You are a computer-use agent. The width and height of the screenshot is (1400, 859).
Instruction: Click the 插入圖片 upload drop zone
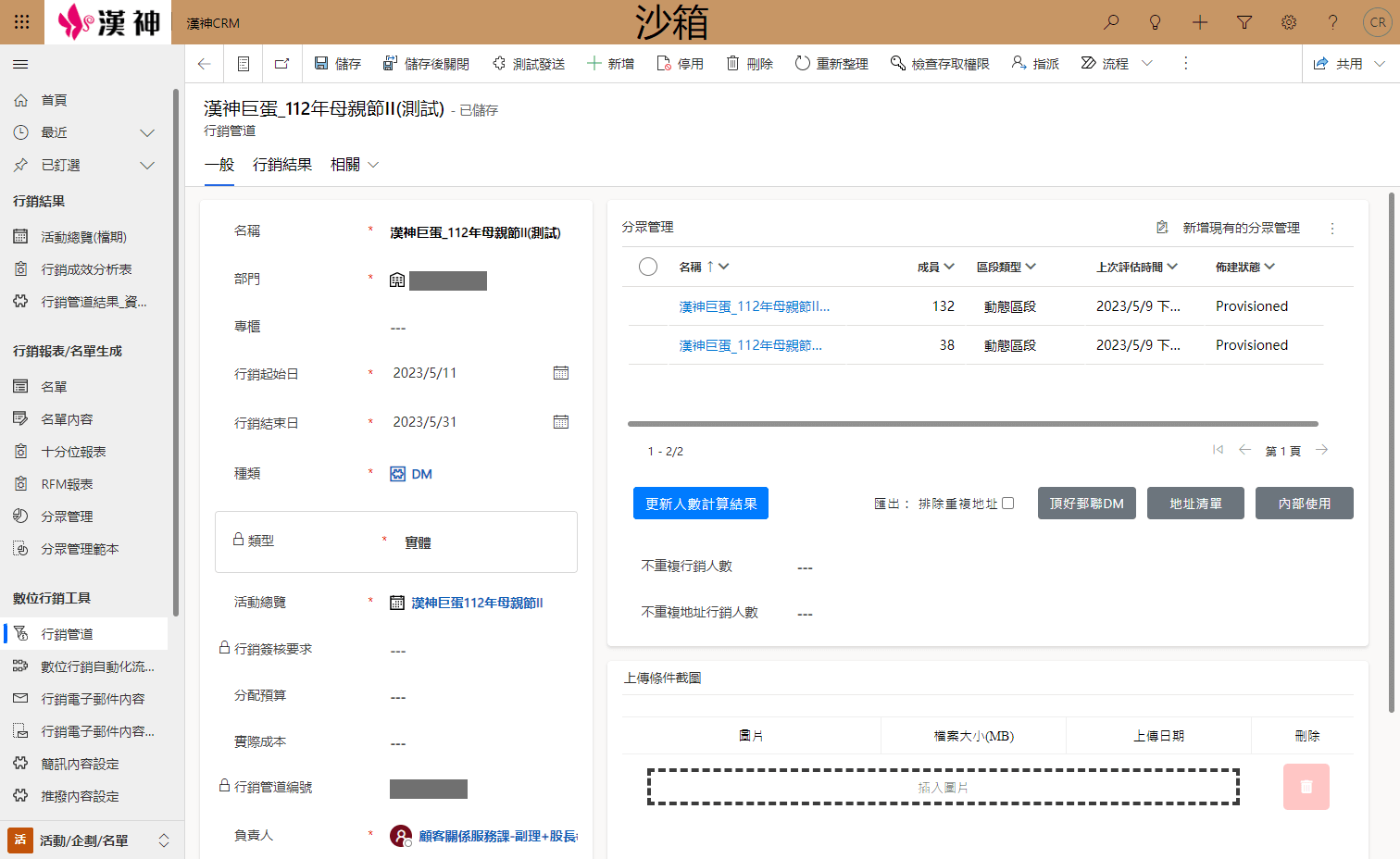click(943, 787)
